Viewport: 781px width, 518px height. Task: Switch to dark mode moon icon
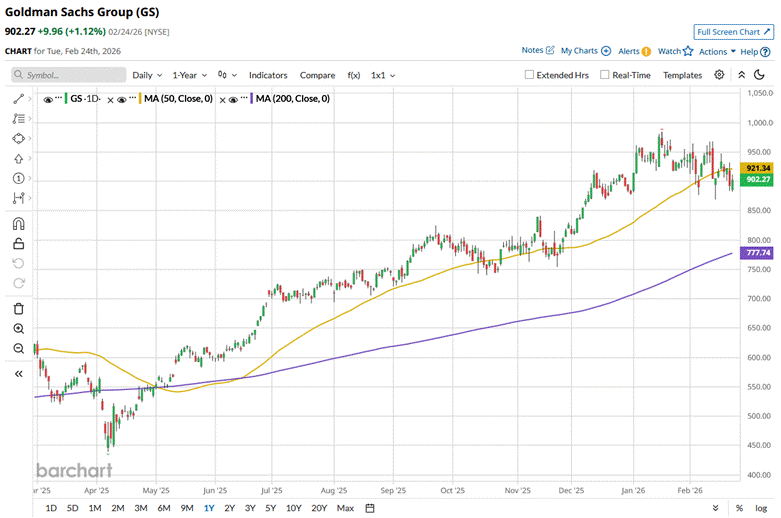(x=741, y=75)
